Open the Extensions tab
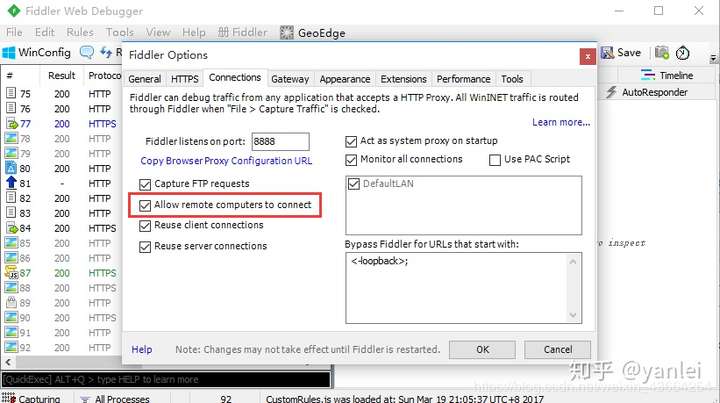This screenshot has width=720, height=403. pos(404,79)
